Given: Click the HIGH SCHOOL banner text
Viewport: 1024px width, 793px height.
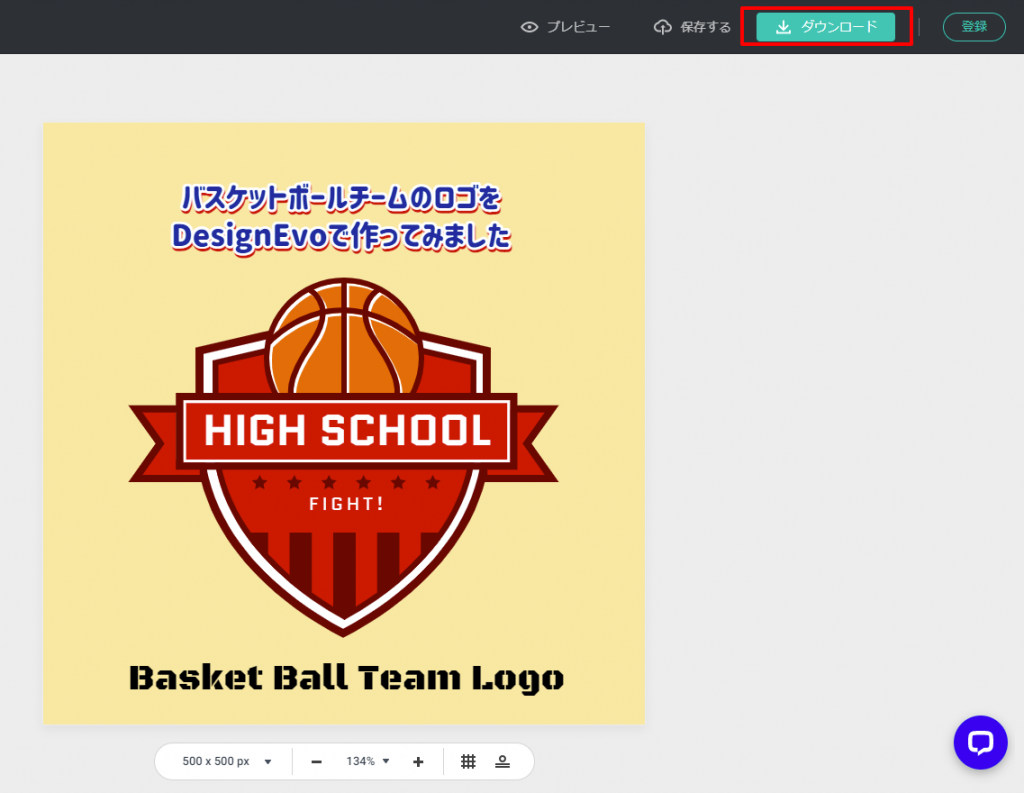Looking at the screenshot, I should (x=347, y=431).
